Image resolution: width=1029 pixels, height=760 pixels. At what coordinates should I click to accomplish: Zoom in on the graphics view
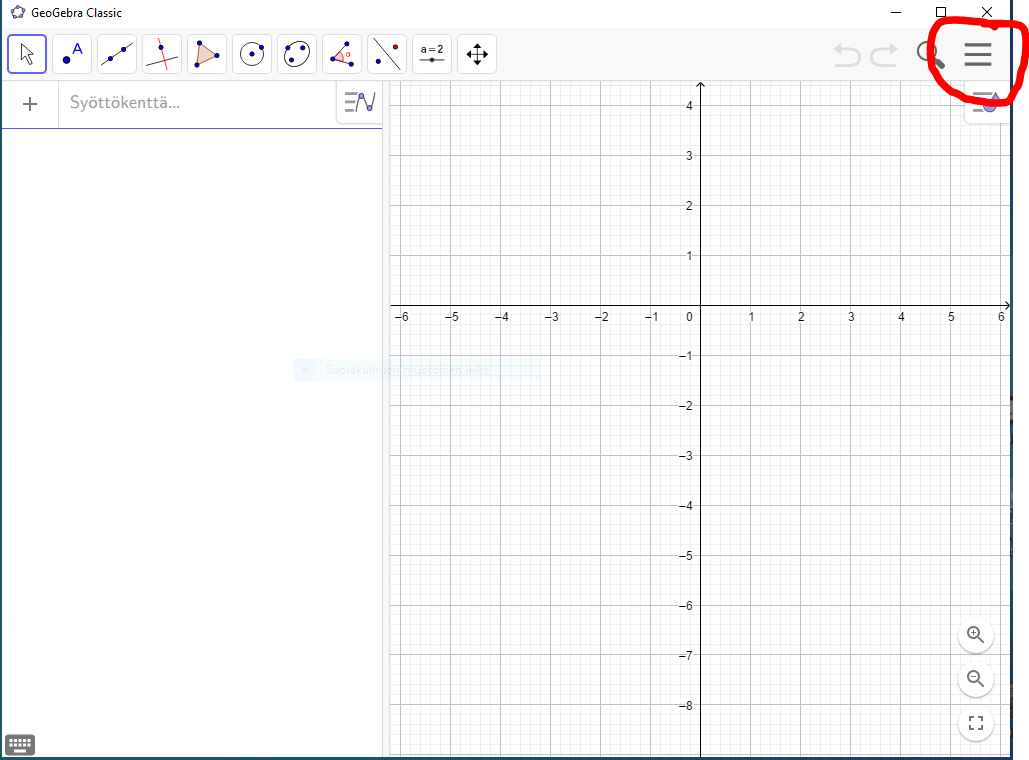point(976,635)
